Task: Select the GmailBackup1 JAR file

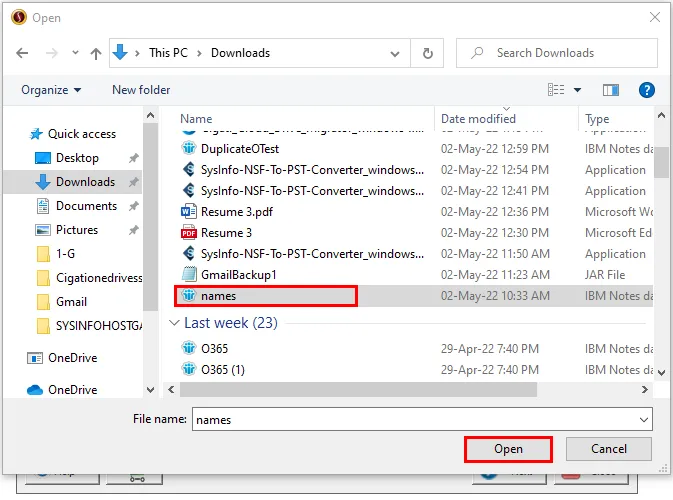Action: point(239,275)
